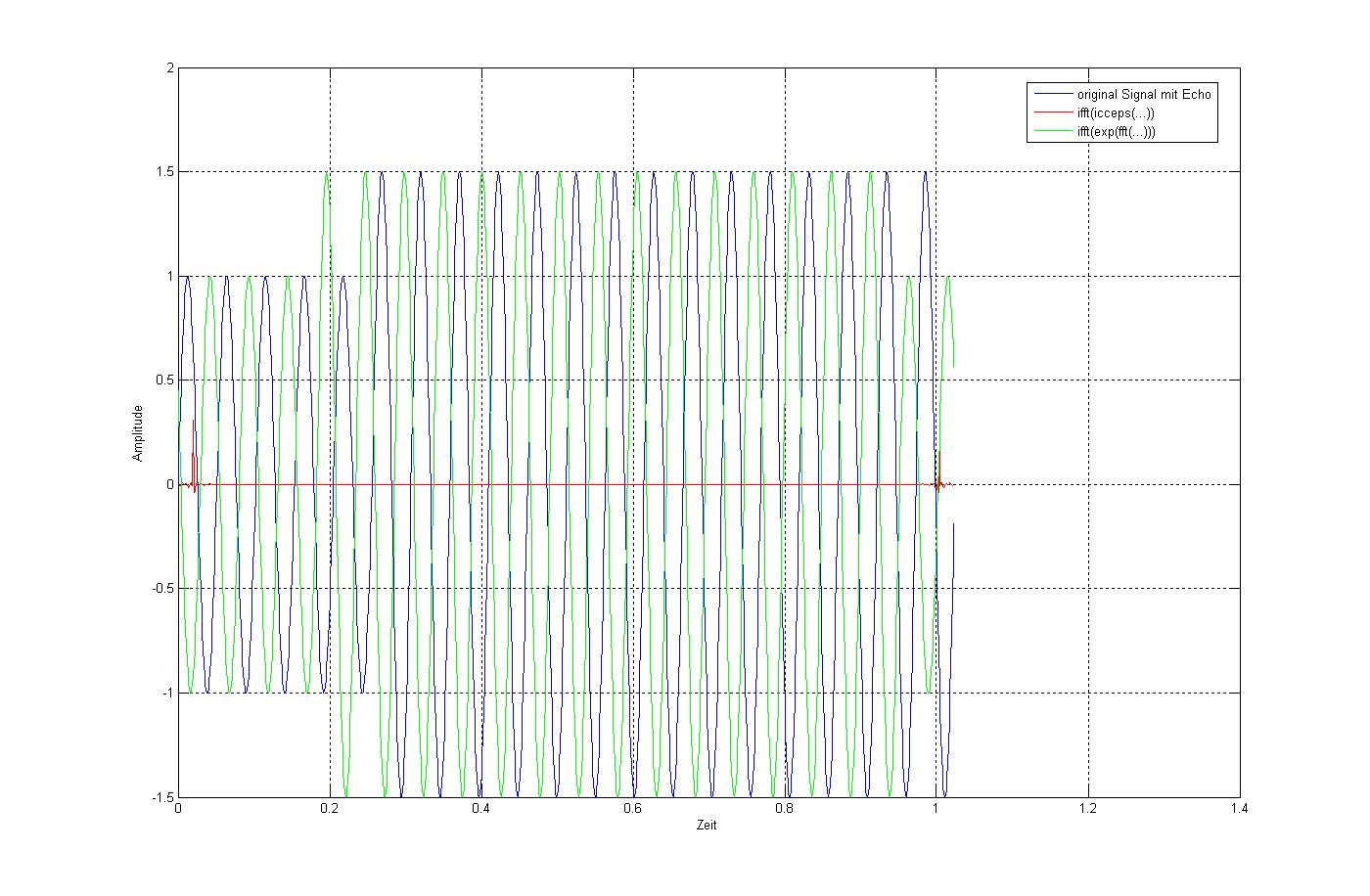This screenshot has width=1370, height=896.
Task: Click the y-axis tick label 2
Action: (x=169, y=67)
